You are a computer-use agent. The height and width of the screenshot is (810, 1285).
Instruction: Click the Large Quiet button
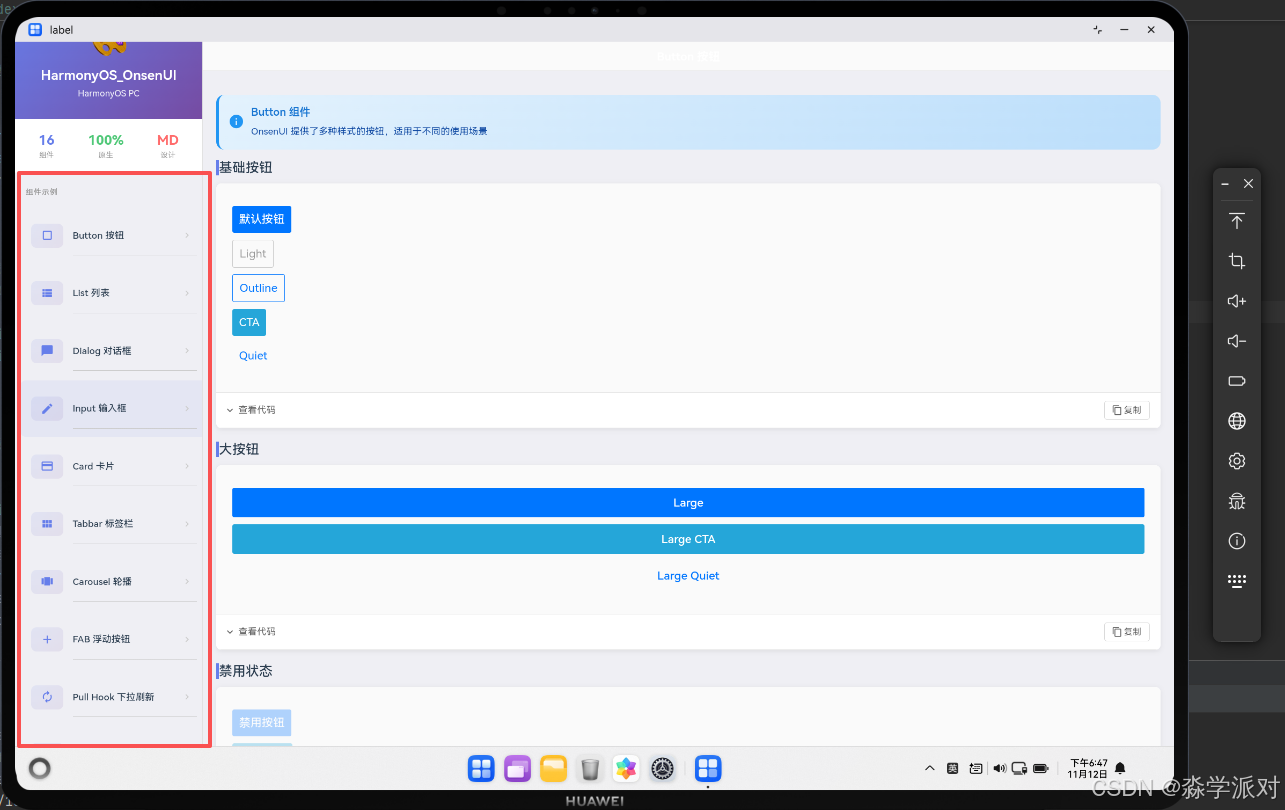pyautogui.click(x=688, y=576)
